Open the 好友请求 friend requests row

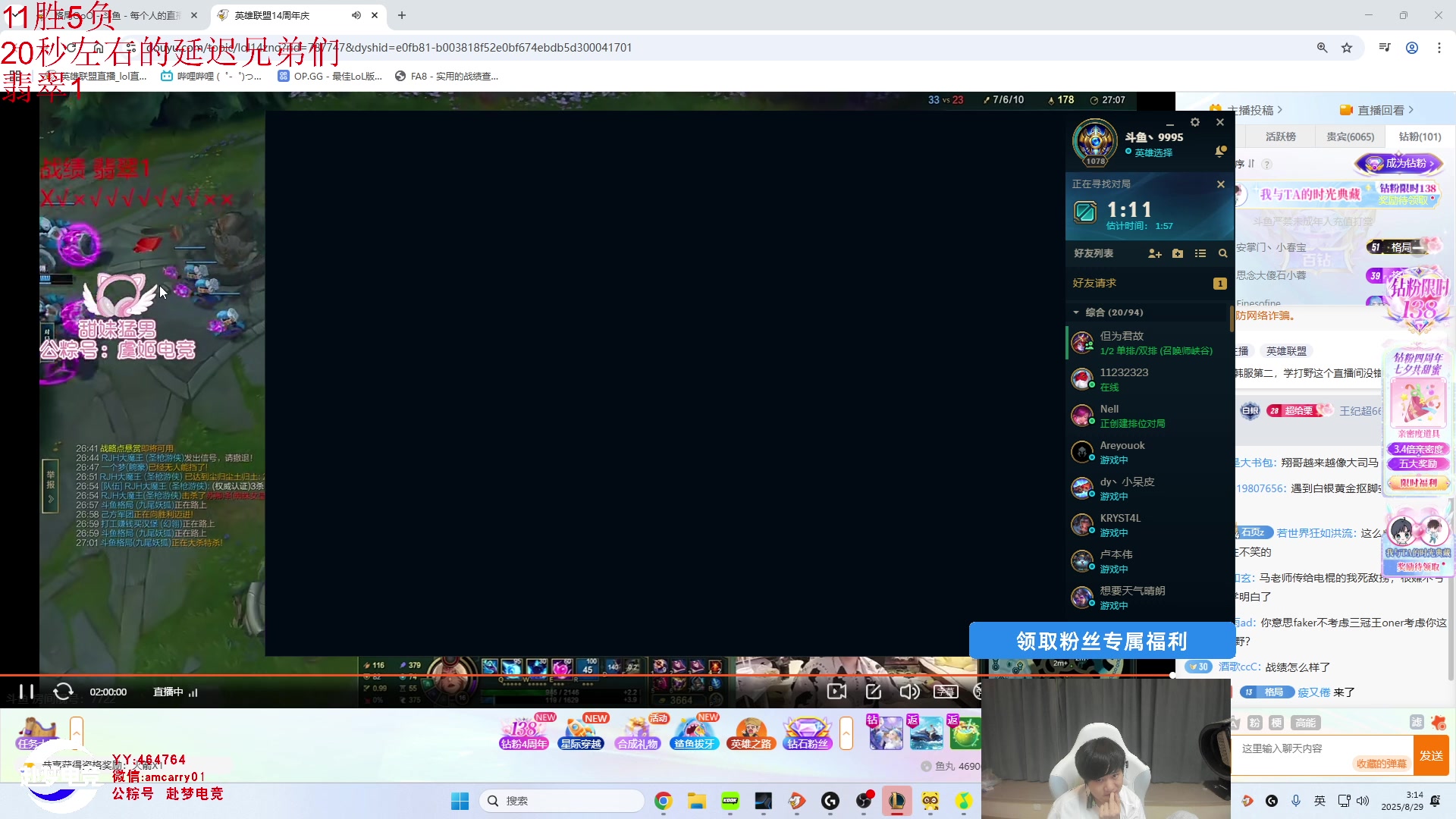[1149, 283]
